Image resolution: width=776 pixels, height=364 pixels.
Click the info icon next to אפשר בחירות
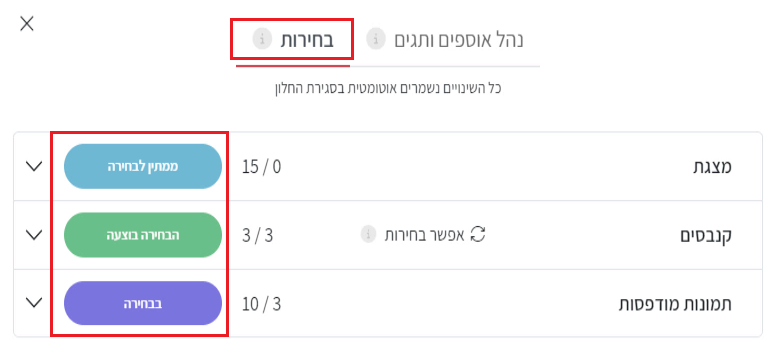click(368, 234)
